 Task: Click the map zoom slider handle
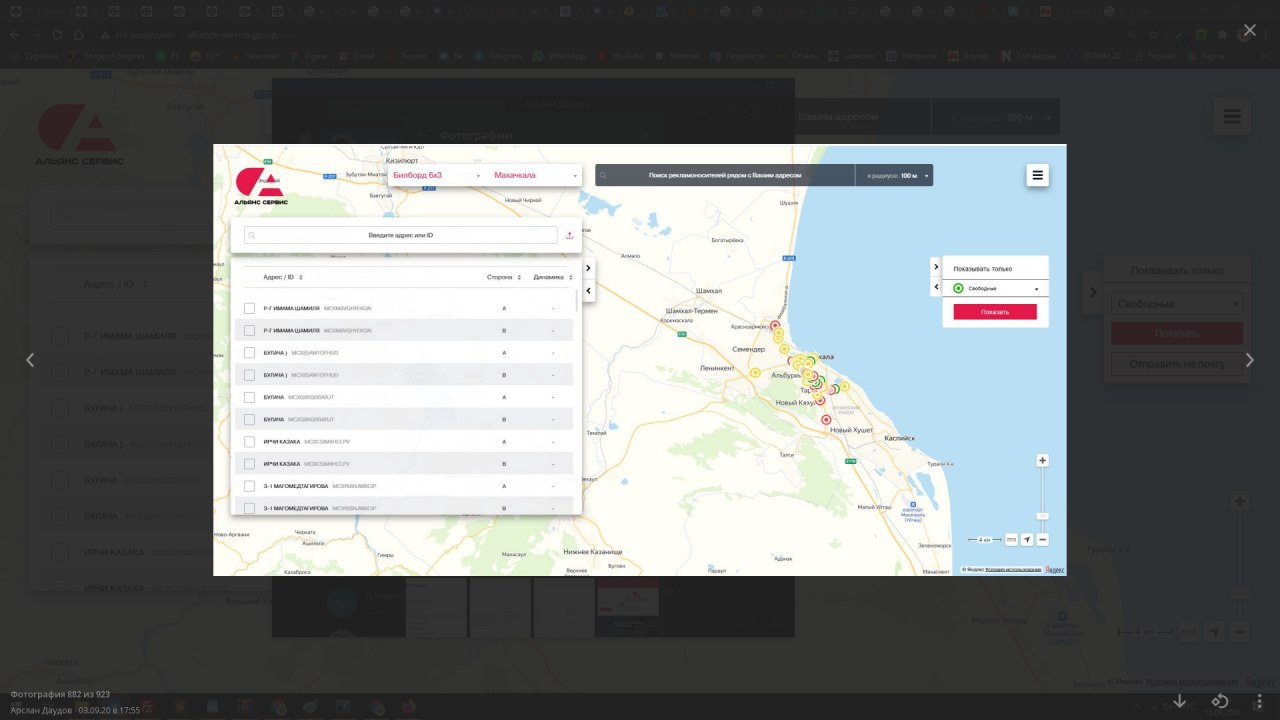(x=1043, y=516)
